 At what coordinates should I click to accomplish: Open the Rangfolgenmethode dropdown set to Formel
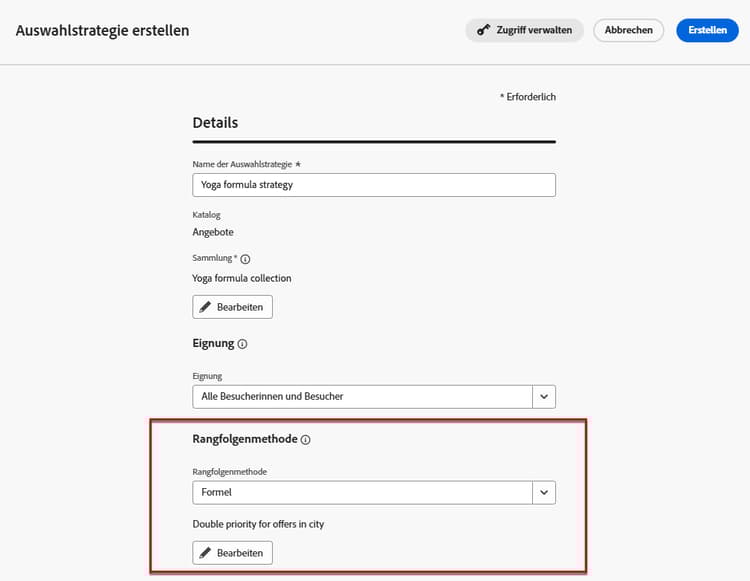[361, 492]
